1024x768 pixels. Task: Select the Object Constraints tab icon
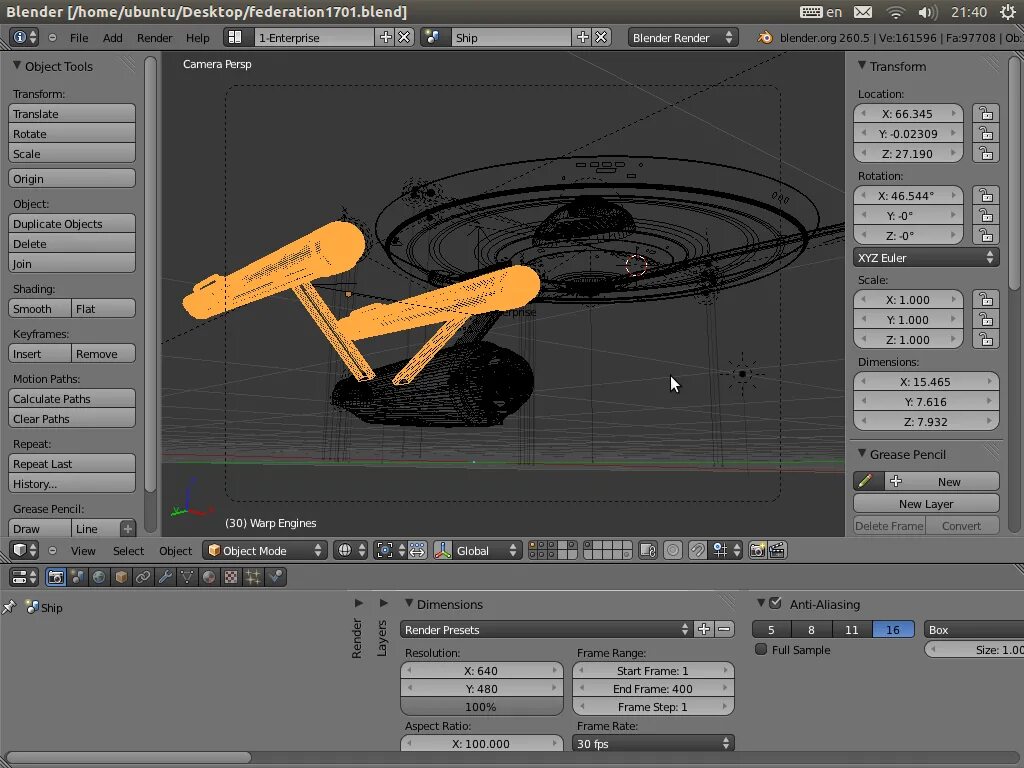pos(143,577)
